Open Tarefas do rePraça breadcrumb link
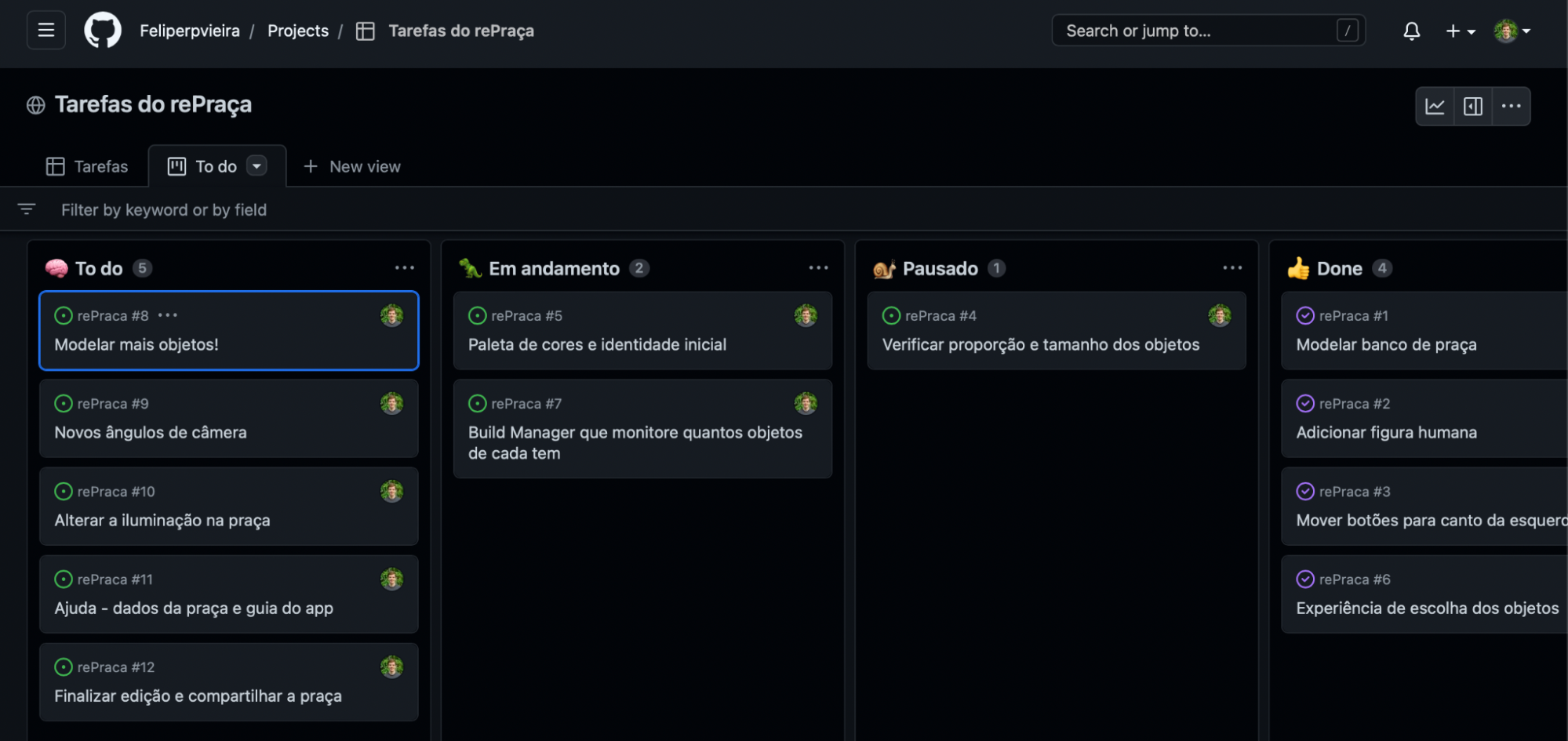 click(461, 31)
